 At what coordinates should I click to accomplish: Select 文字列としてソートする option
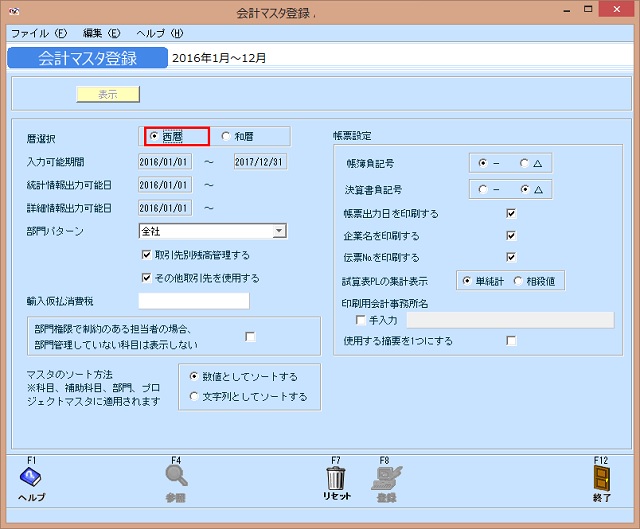click(194, 396)
